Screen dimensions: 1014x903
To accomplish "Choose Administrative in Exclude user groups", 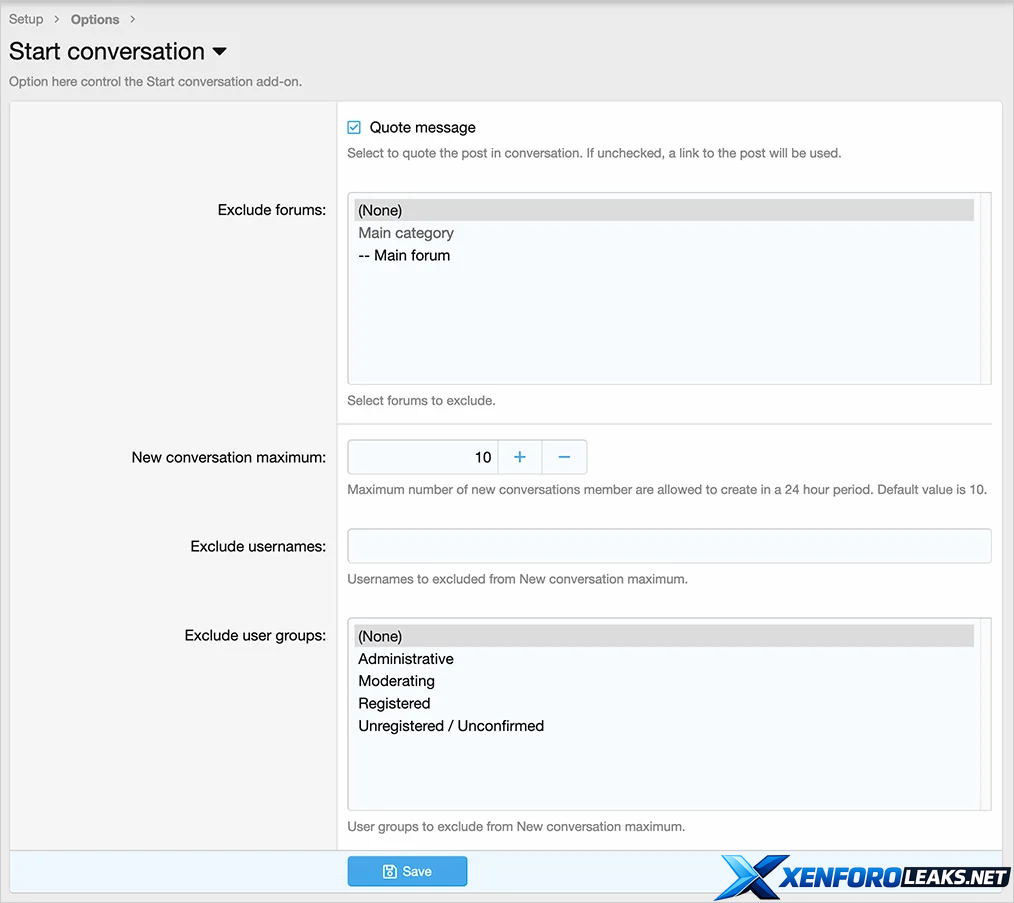I will [406, 659].
